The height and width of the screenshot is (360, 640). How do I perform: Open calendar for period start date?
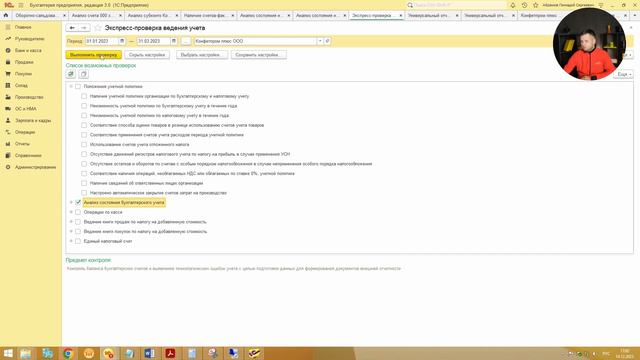[122, 41]
